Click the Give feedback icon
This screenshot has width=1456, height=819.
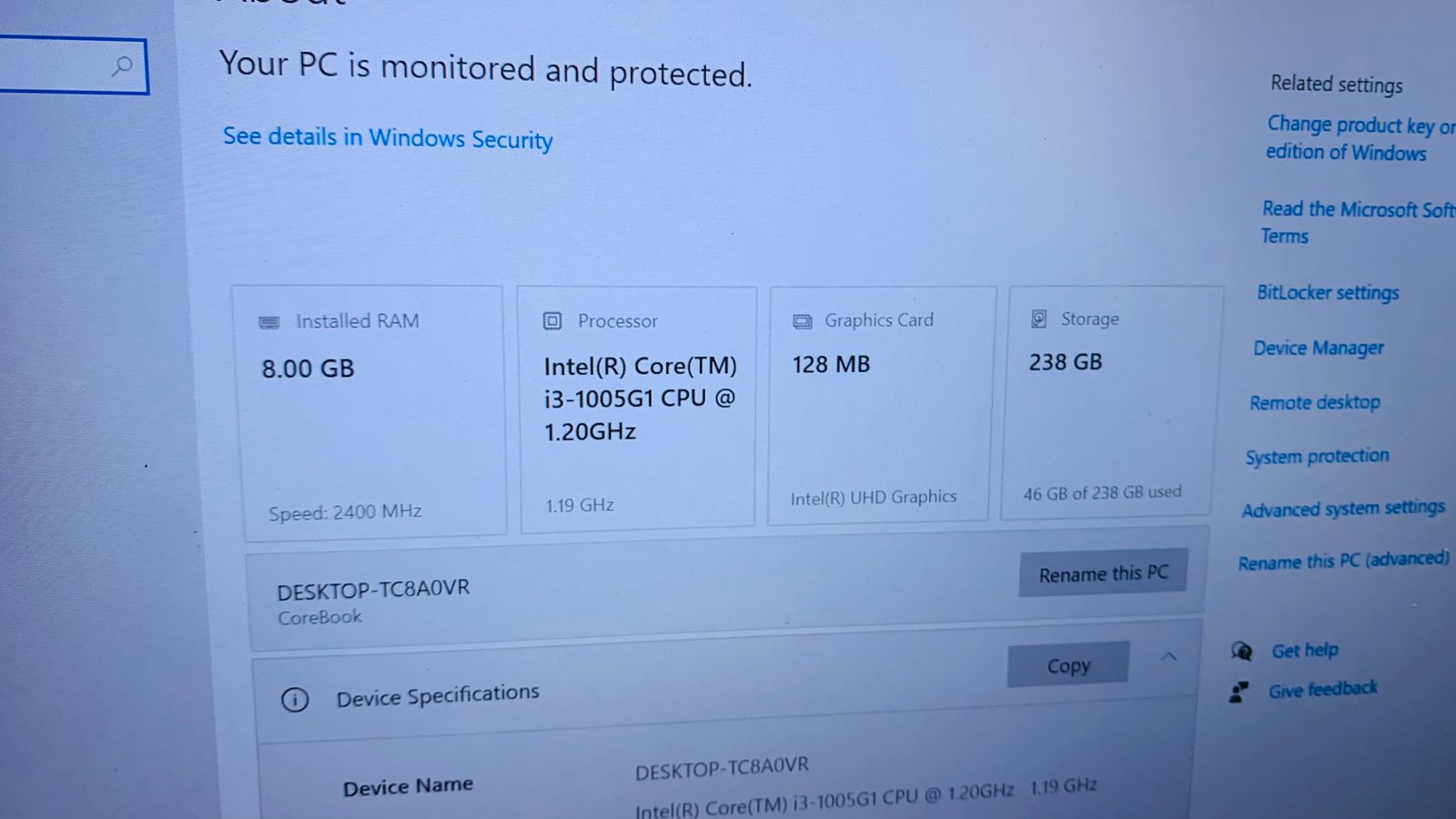pyautogui.click(x=1239, y=693)
